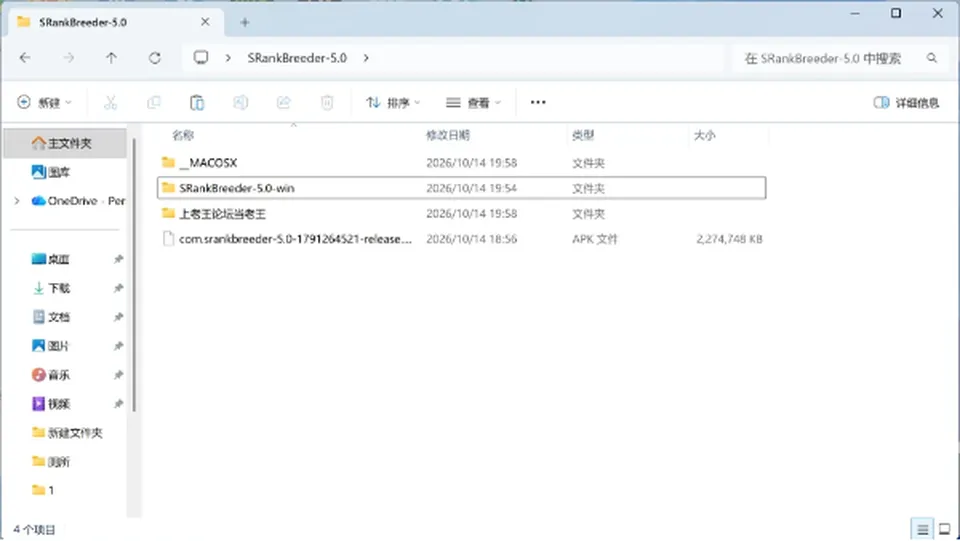
Task: Click the search magnifier icon
Action: tap(932, 58)
